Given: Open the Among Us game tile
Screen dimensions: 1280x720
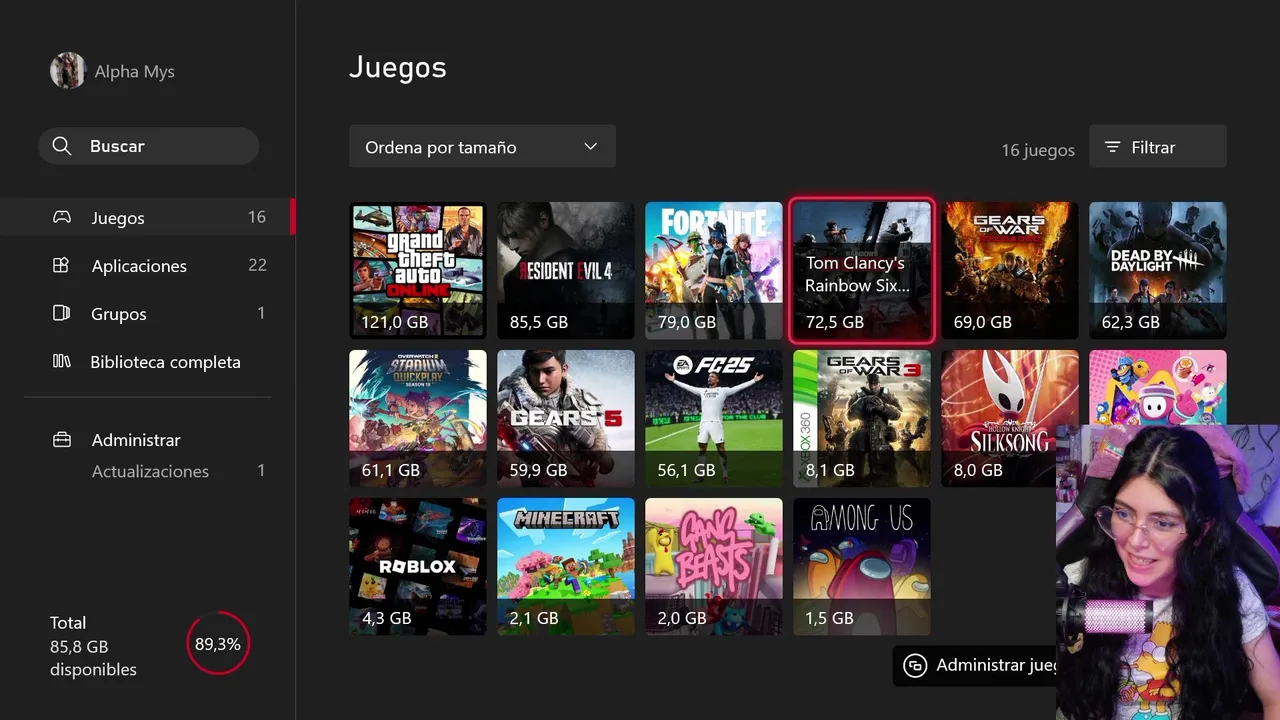Looking at the screenshot, I should tap(862, 567).
